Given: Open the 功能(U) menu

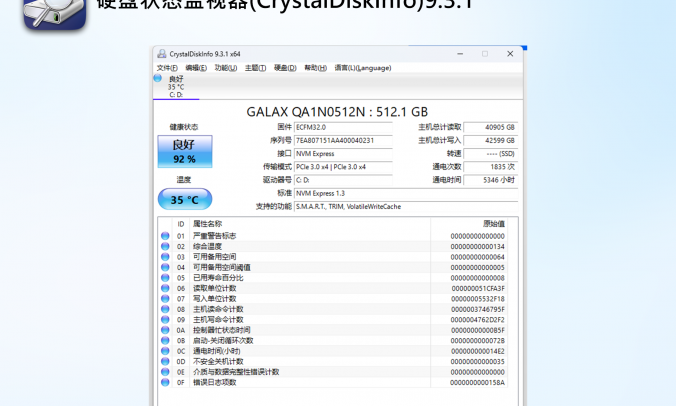Looking at the screenshot, I should (x=226, y=68).
